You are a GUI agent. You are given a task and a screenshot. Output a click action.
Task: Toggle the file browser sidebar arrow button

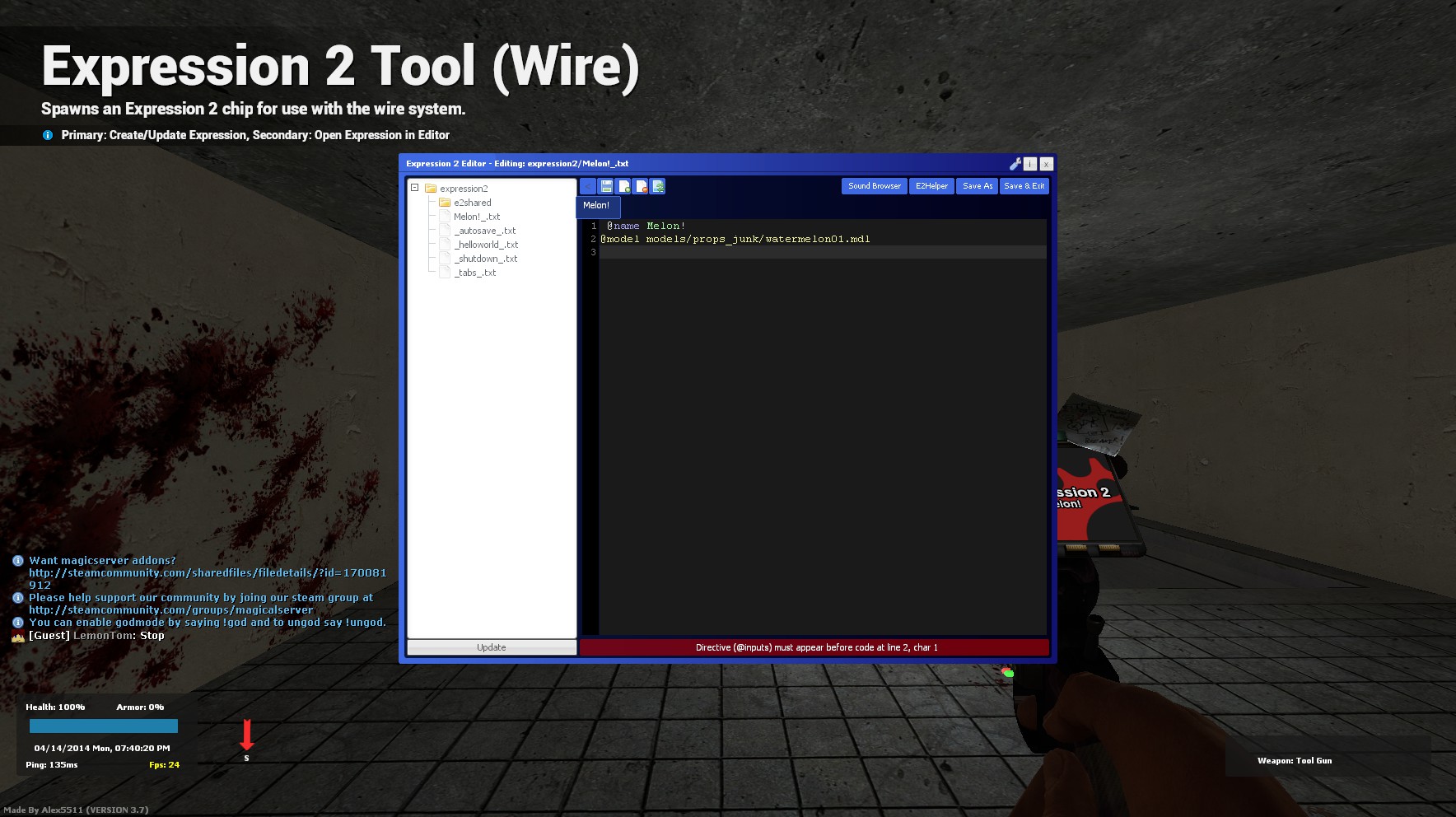(588, 186)
